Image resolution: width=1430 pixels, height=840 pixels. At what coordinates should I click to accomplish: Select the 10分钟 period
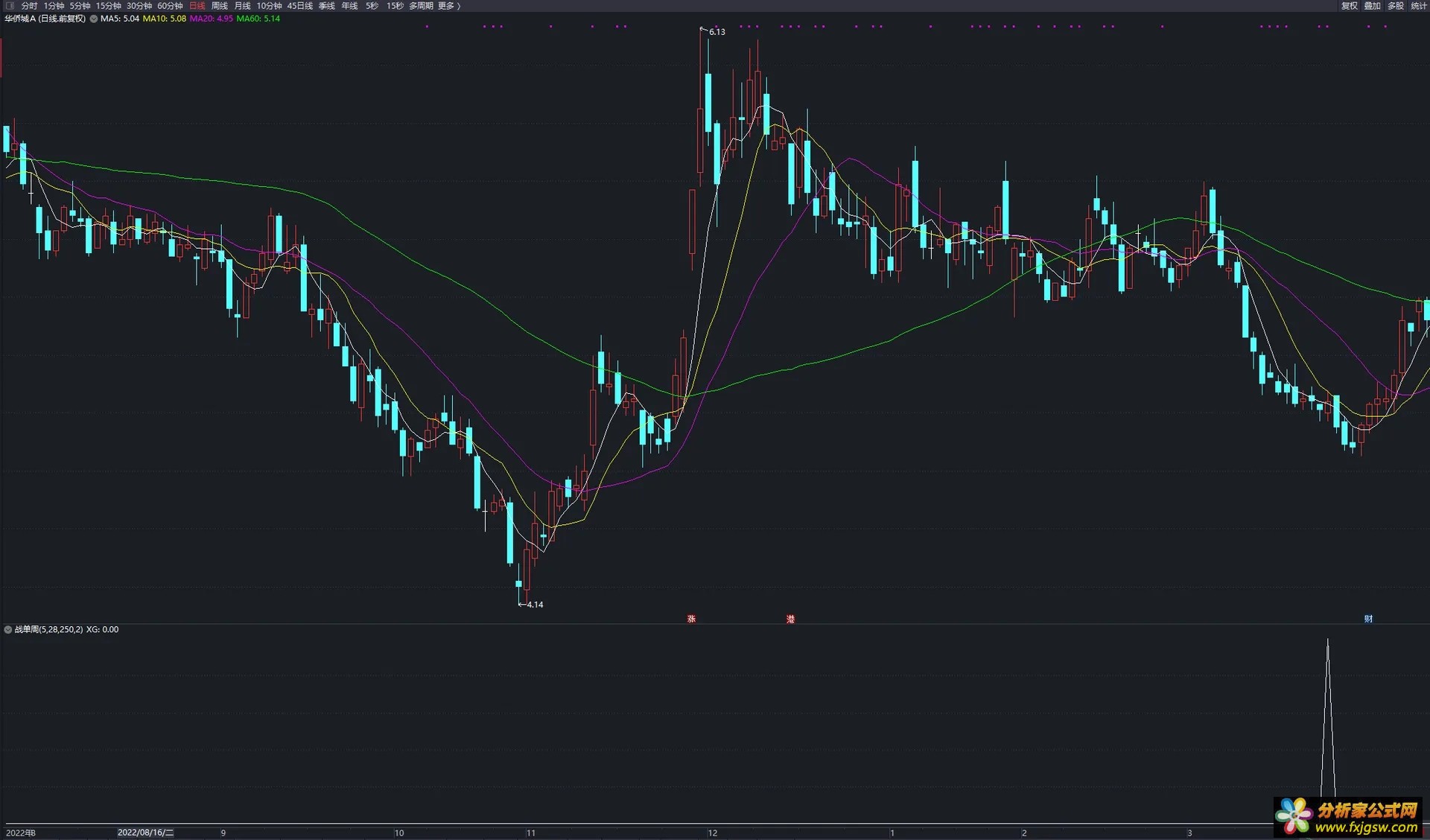tap(270, 6)
